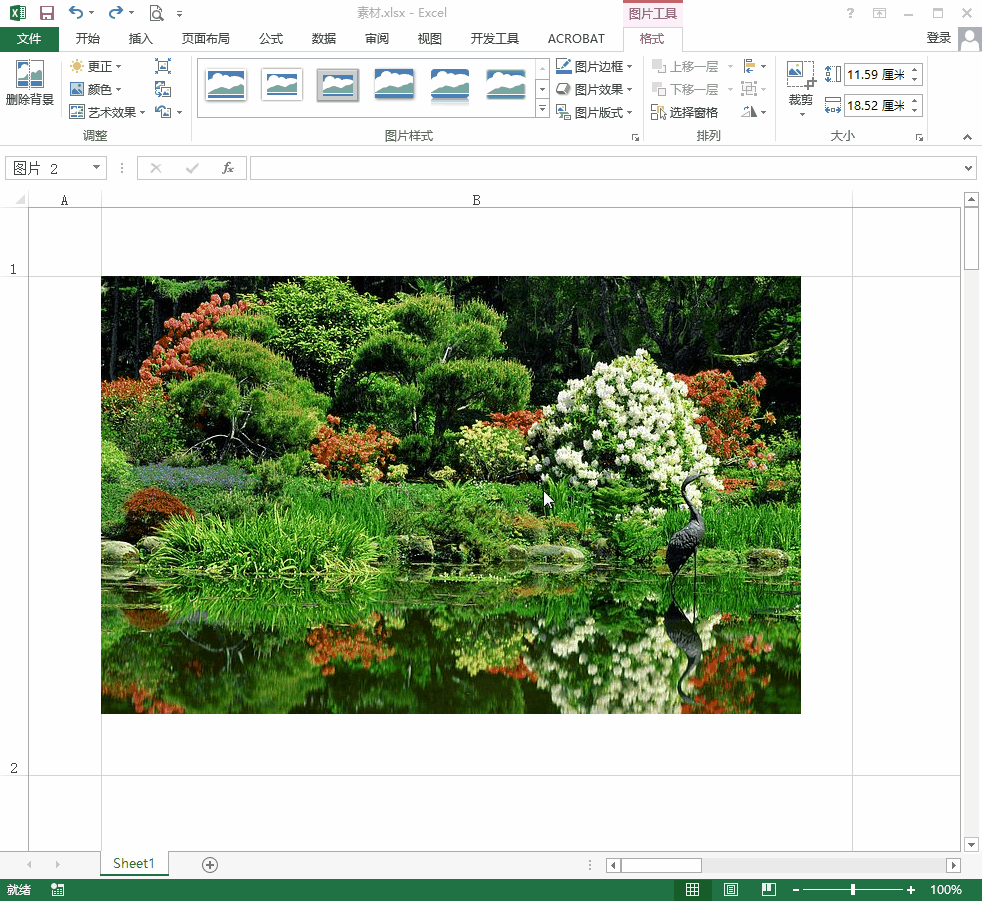
Task: Switch to Page Break Preview icon
Action: coord(768,890)
